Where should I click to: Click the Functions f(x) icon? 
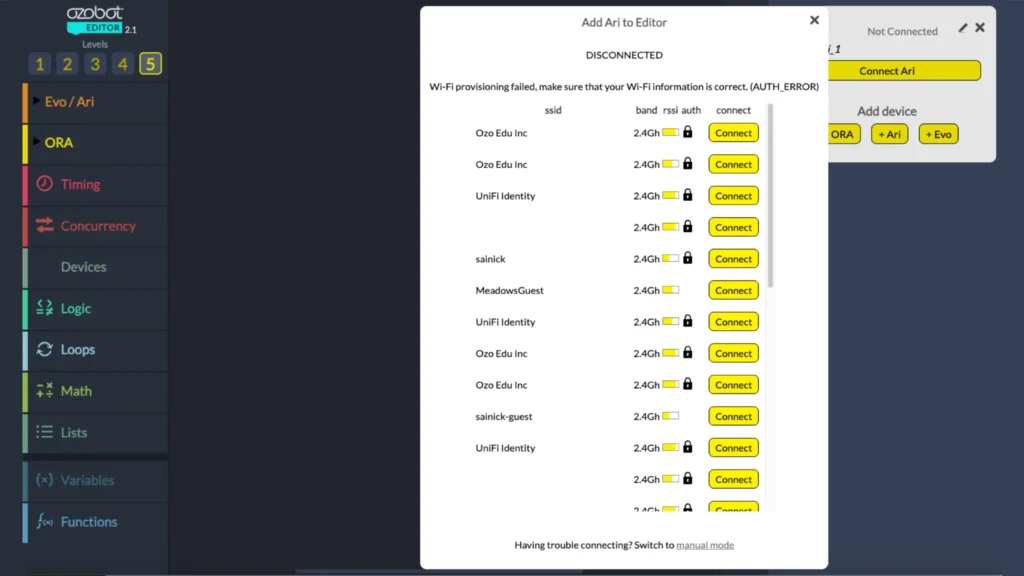44,522
